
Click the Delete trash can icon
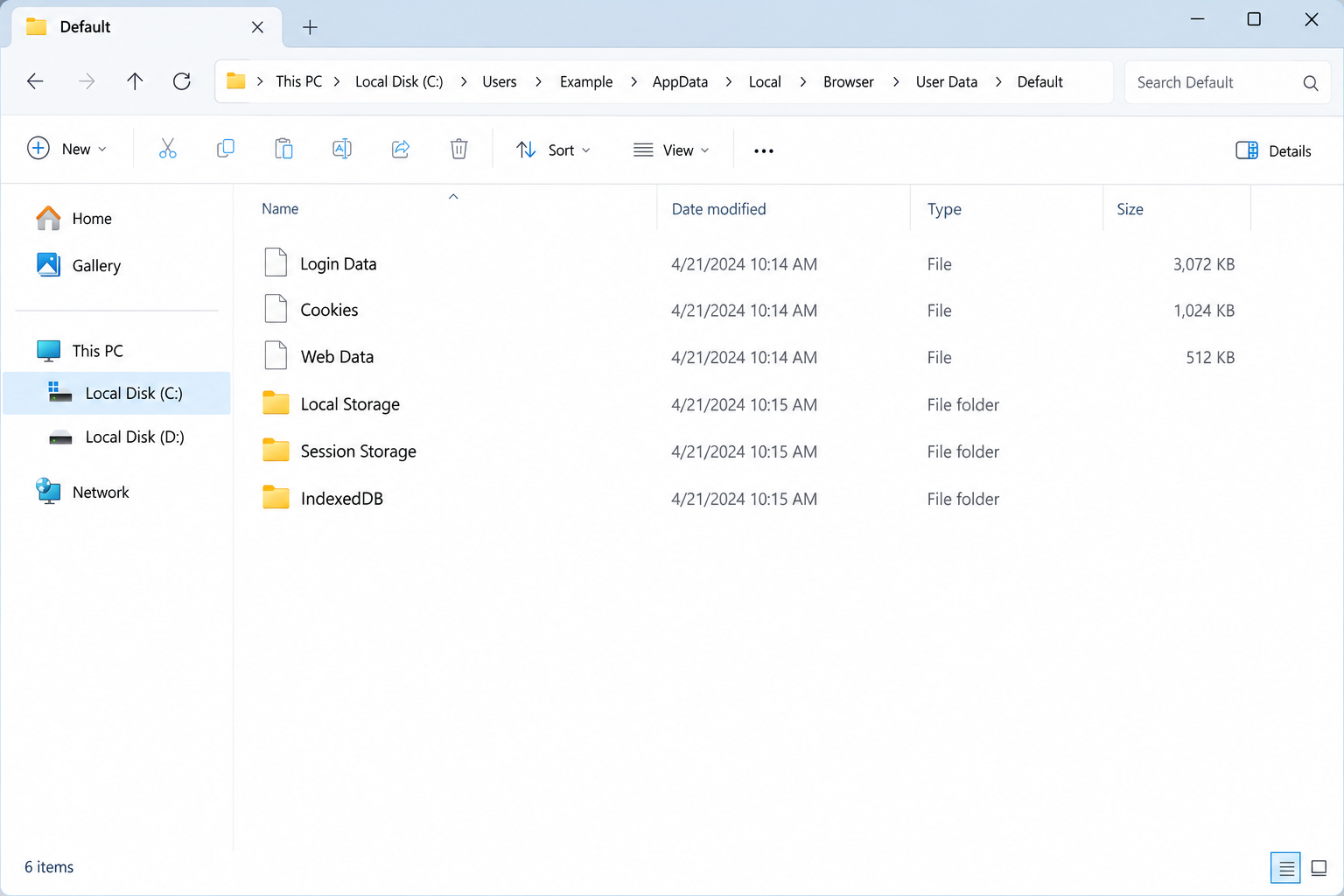(458, 149)
